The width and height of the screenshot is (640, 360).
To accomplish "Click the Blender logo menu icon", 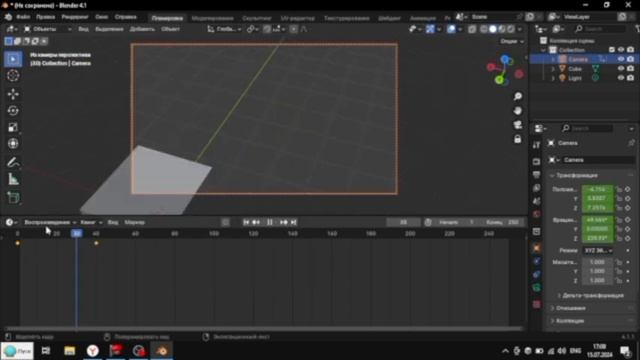I will pos(8,17).
